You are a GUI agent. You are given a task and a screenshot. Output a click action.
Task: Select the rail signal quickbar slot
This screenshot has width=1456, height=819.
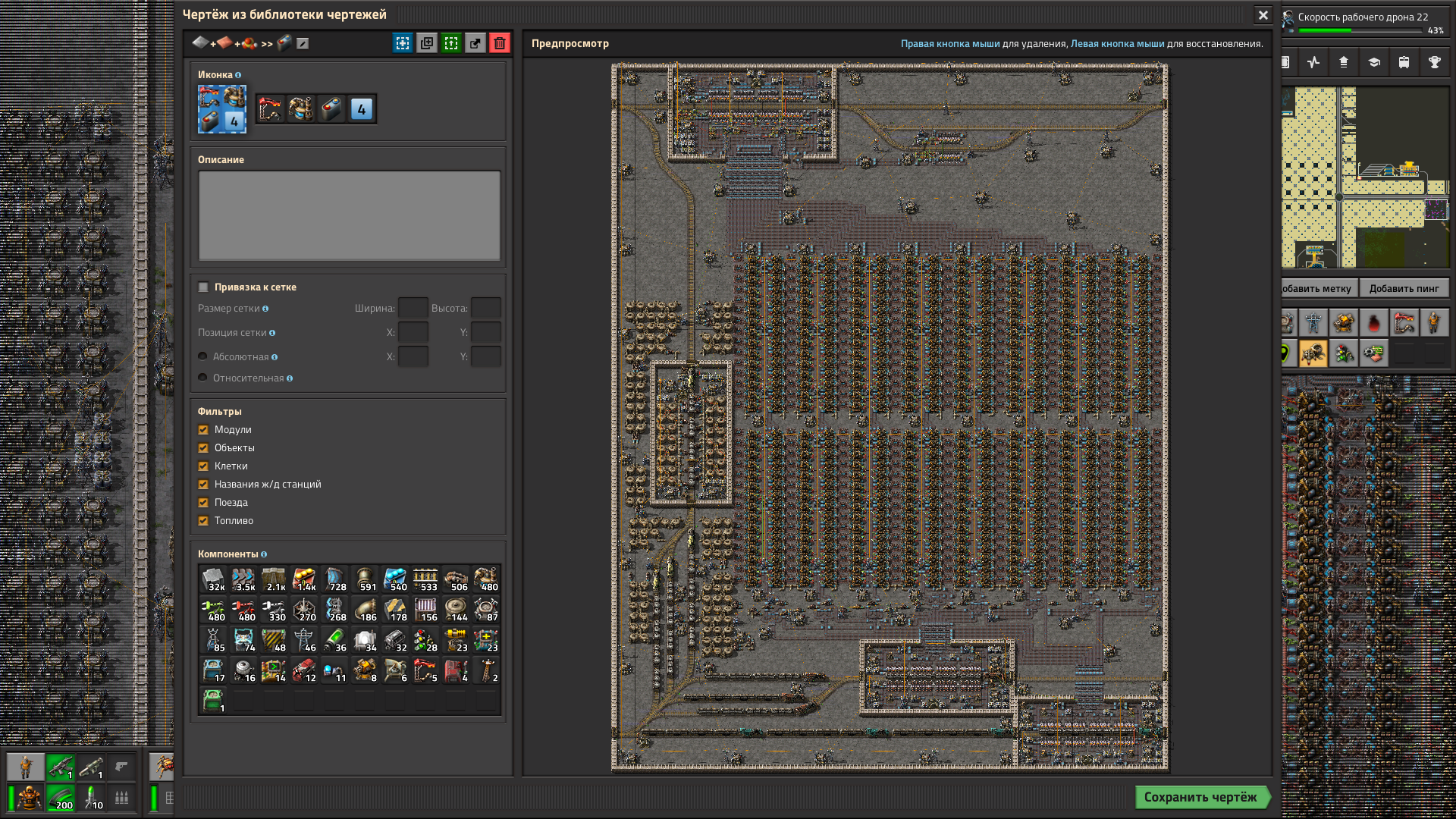1344,353
